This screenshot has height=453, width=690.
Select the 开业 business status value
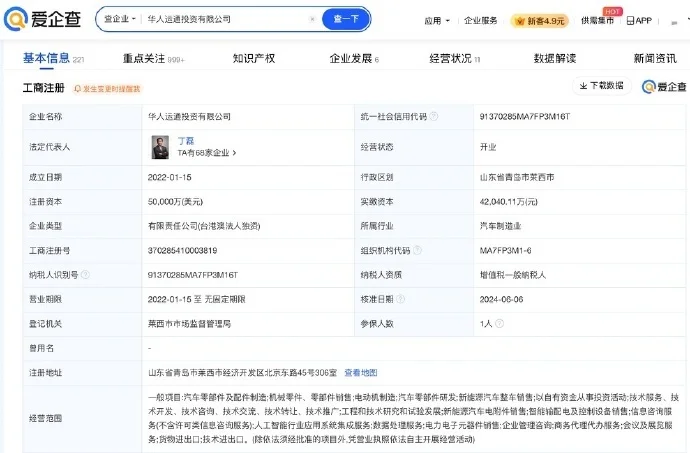coord(488,147)
